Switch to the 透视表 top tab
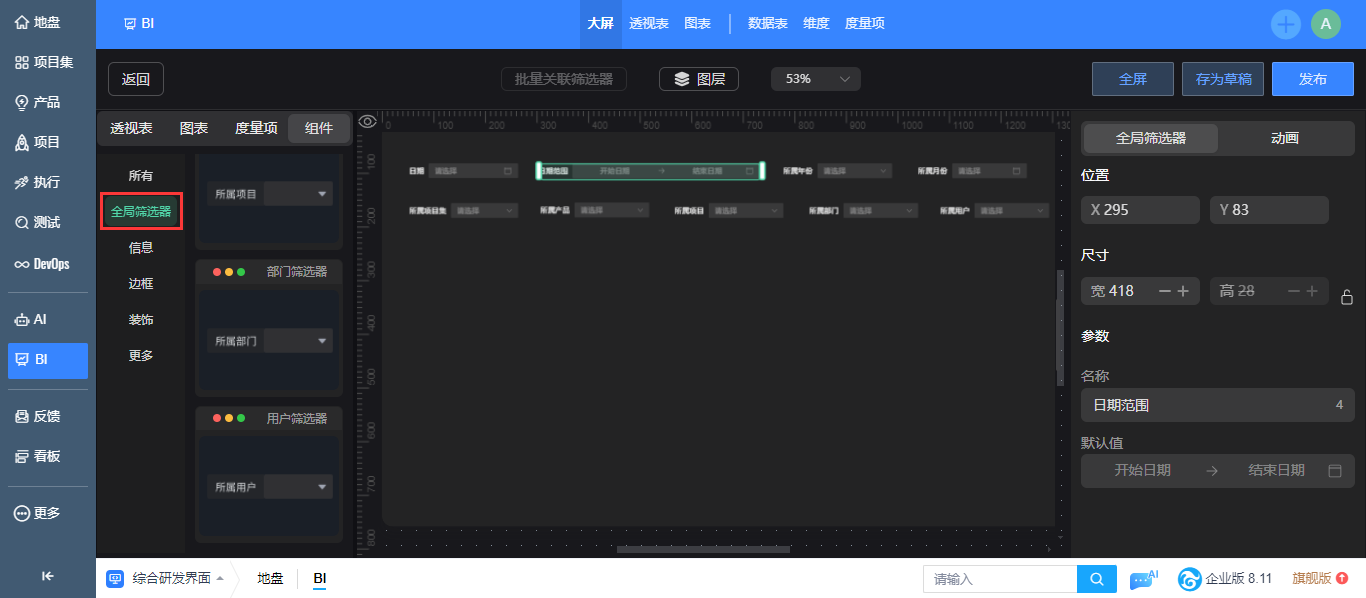 pyautogui.click(x=649, y=24)
